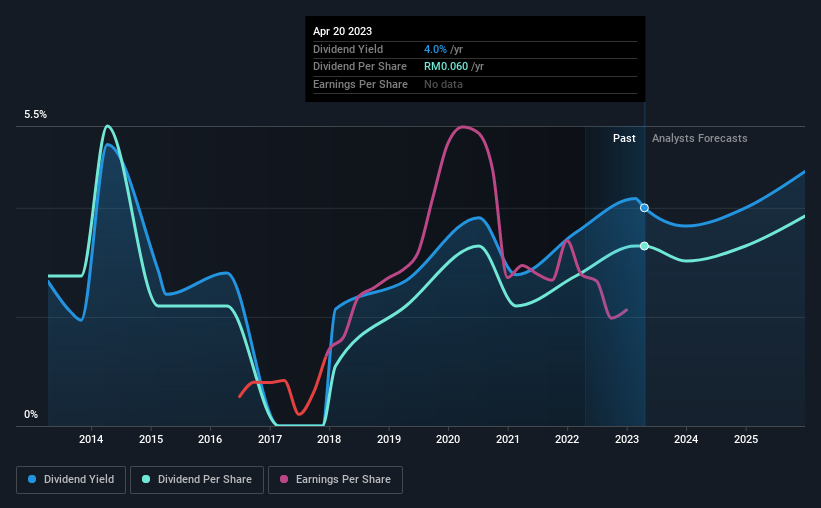Click the Earnings Per Share tooltip row label
The height and width of the screenshot is (508, 821).
coord(360,84)
